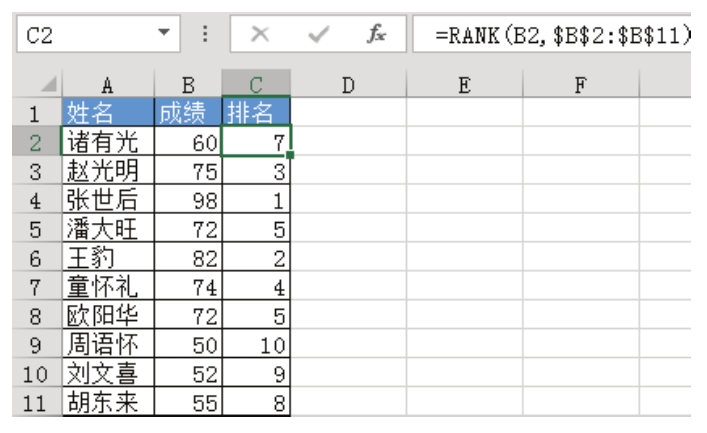Click the rank cell showing 10
The width and height of the screenshot is (707, 433).
point(256,347)
